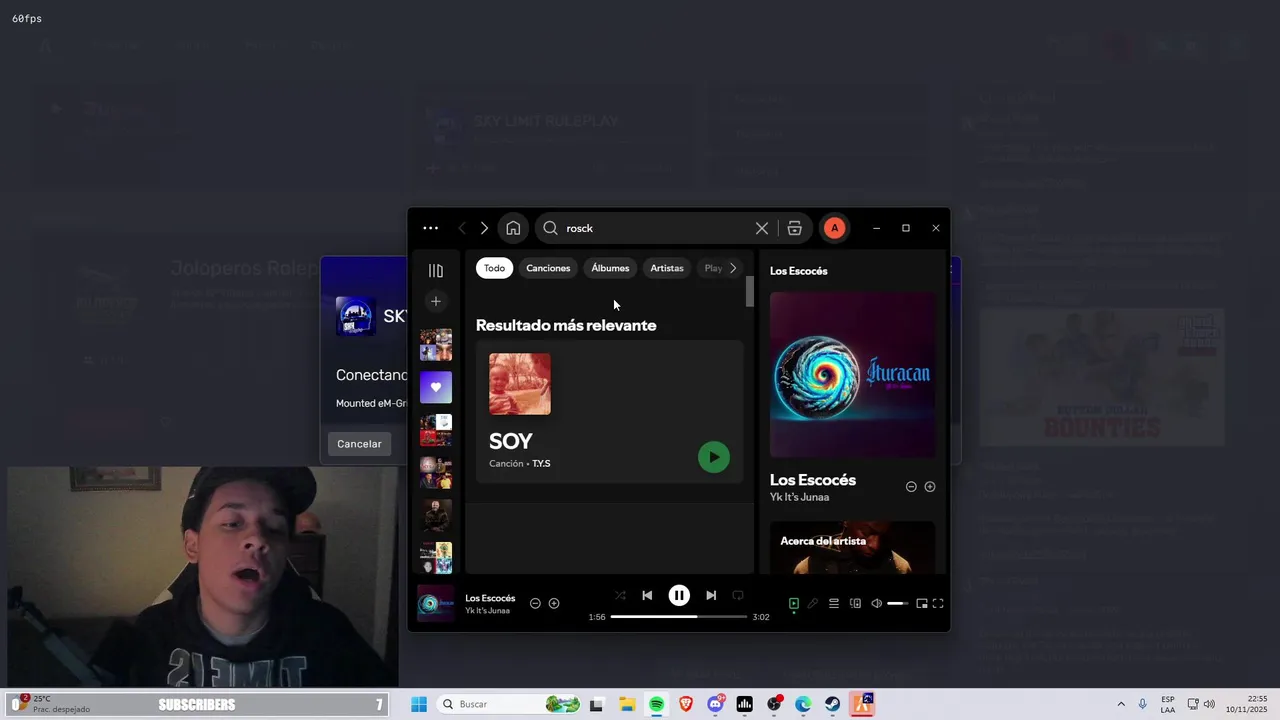Select the partially visible Playlists filter chip
The height and width of the screenshot is (720, 1280).
(x=711, y=268)
